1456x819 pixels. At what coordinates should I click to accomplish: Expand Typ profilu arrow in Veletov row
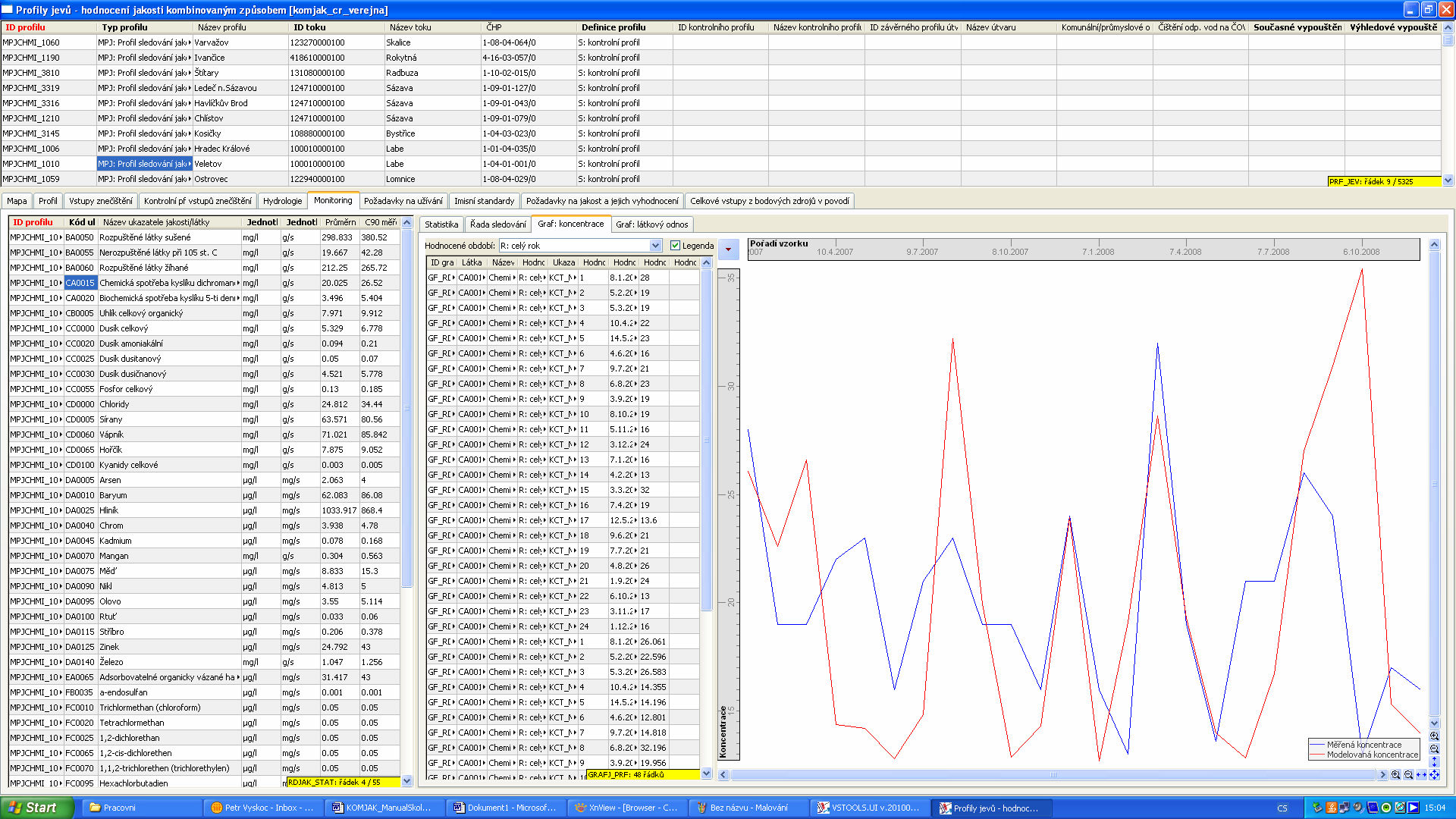(x=189, y=164)
